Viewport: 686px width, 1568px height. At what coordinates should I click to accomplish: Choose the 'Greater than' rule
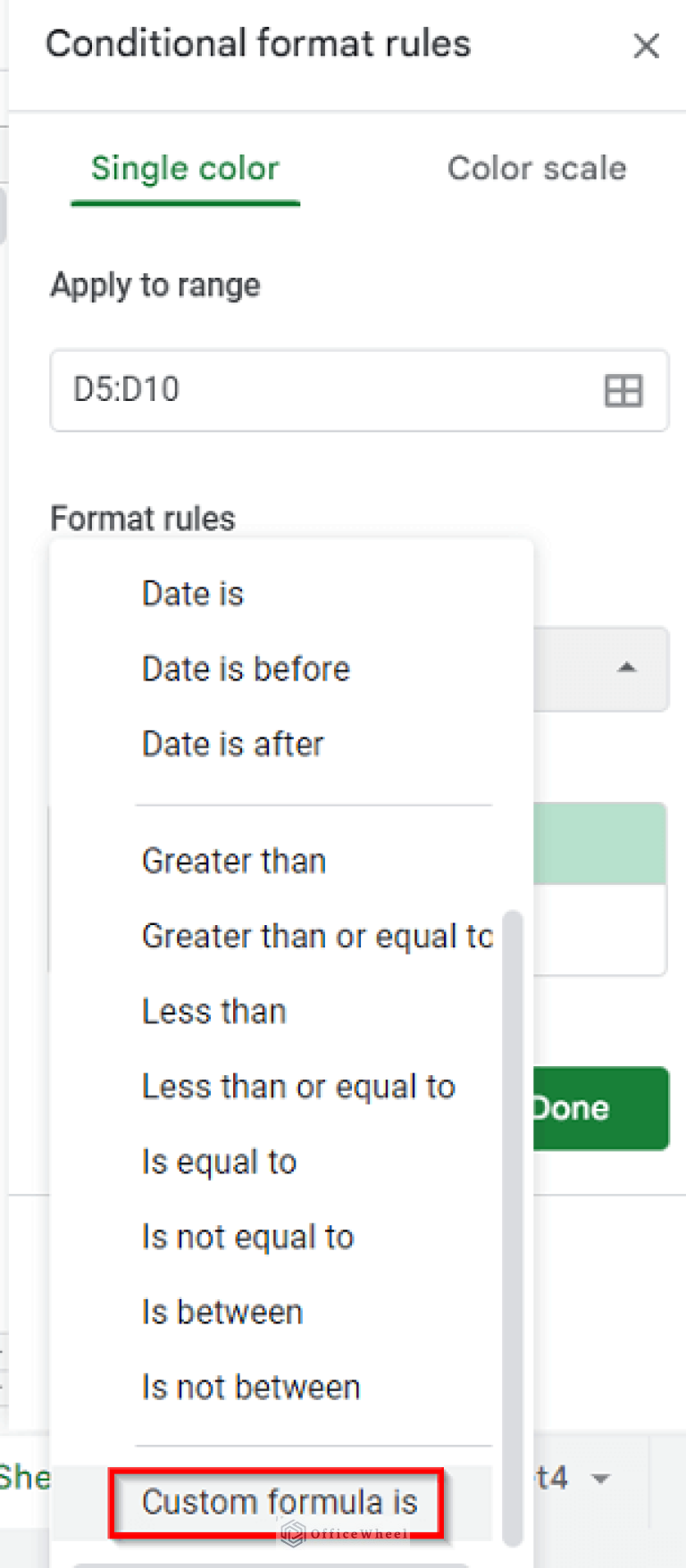point(233,860)
